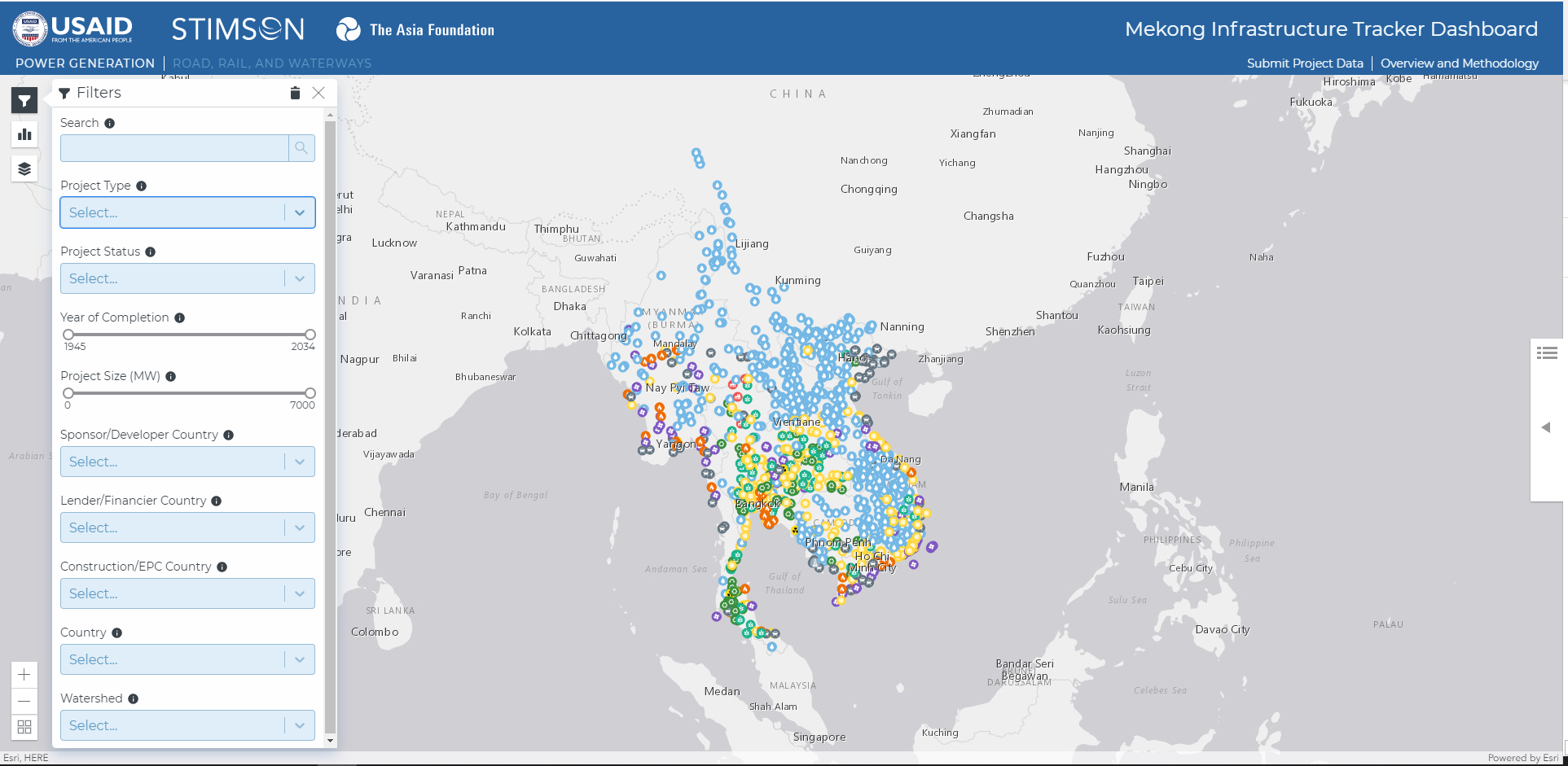Click Project Size minimum handle
The width and height of the screenshot is (1568, 766).
(x=68, y=393)
